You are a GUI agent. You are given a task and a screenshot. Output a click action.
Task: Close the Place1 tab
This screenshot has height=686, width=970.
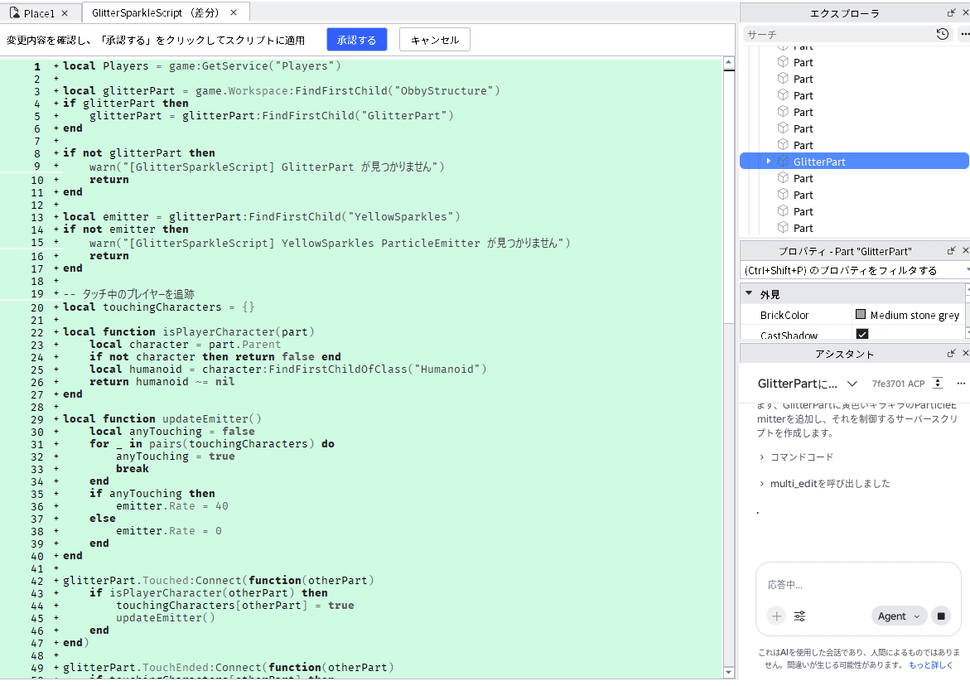65,13
